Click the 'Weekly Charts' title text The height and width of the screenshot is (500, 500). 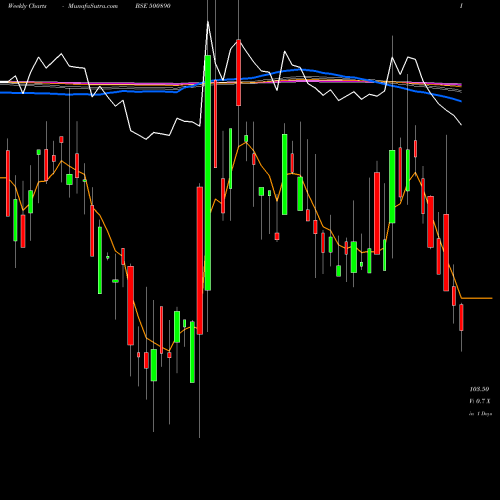[x=27, y=6]
